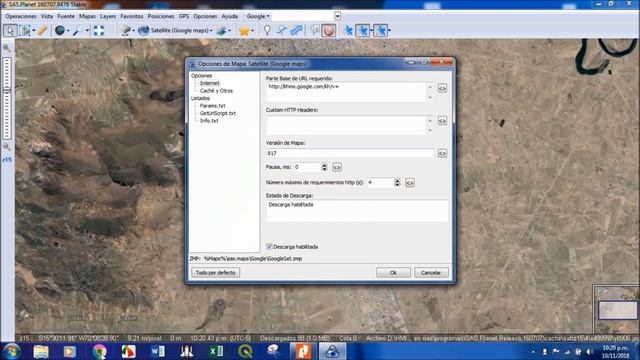Image resolution: width=640 pixels, height=360 pixels.
Task: Open dropdown arrow next to favorites star
Action: click(x=252, y=31)
